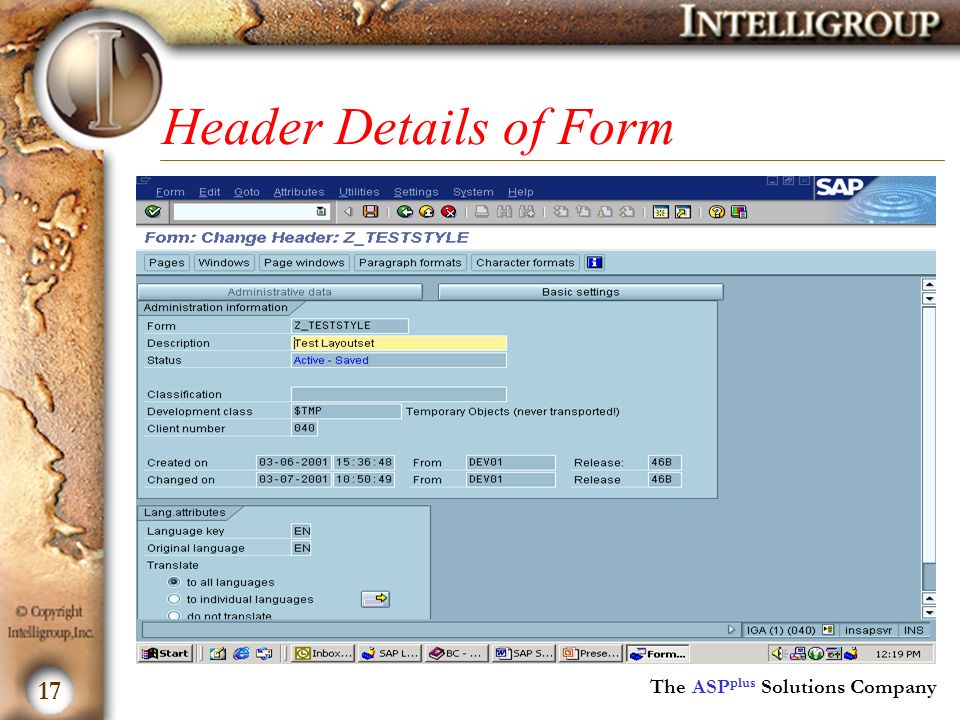Image resolution: width=960 pixels, height=720 pixels.
Task: Open the command field history dropdown
Action: pos(321,211)
